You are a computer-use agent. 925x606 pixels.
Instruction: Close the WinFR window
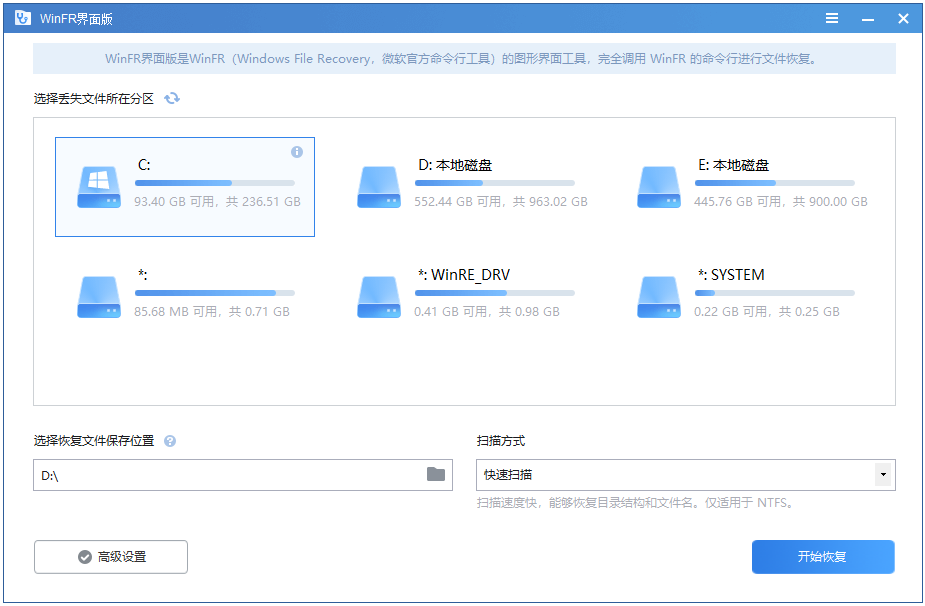pyautogui.click(x=903, y=19)
